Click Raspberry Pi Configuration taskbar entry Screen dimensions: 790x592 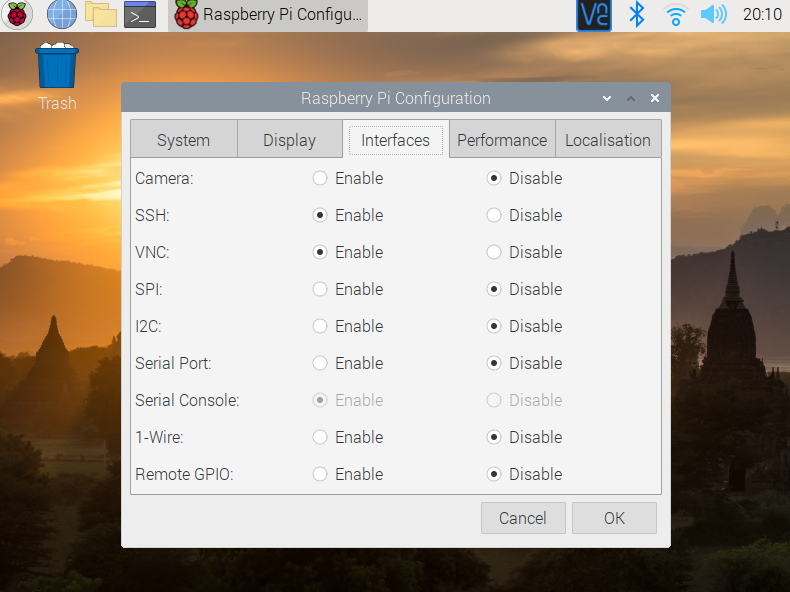(268, 15)
